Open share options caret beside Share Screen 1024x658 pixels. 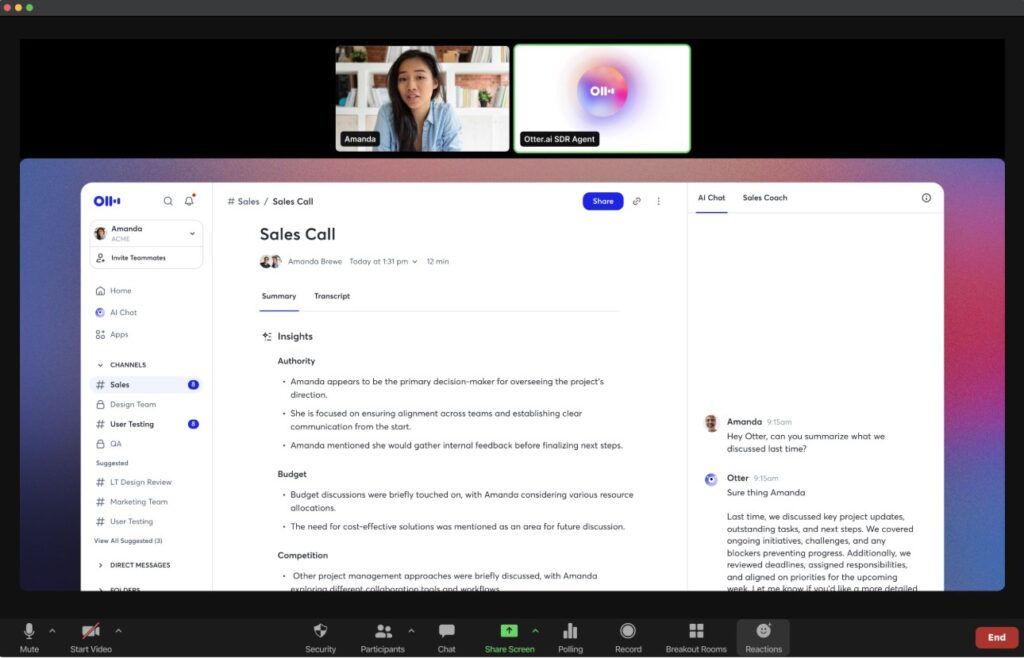536,631
